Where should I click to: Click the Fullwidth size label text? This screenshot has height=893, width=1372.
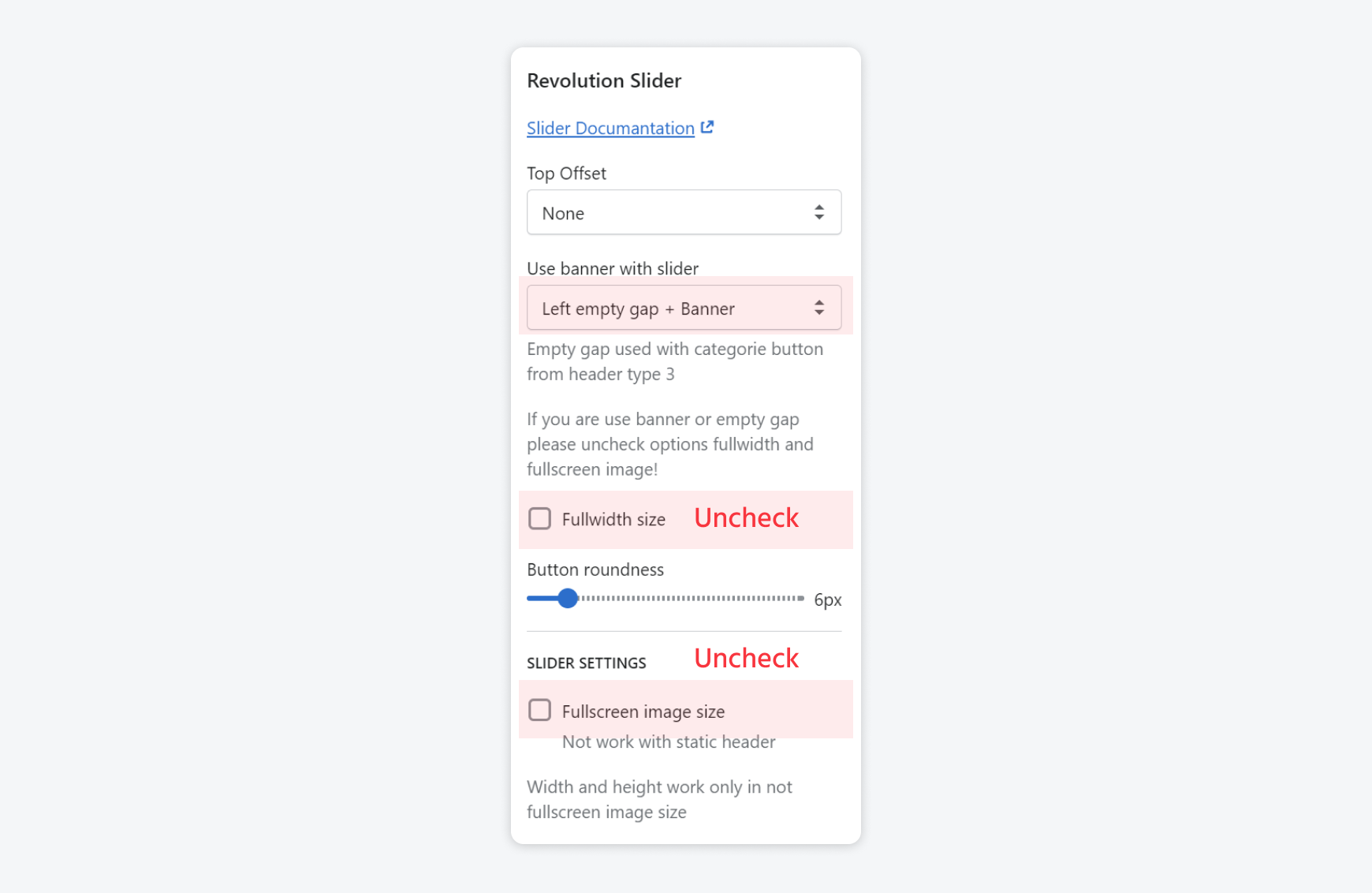point(613,520)
